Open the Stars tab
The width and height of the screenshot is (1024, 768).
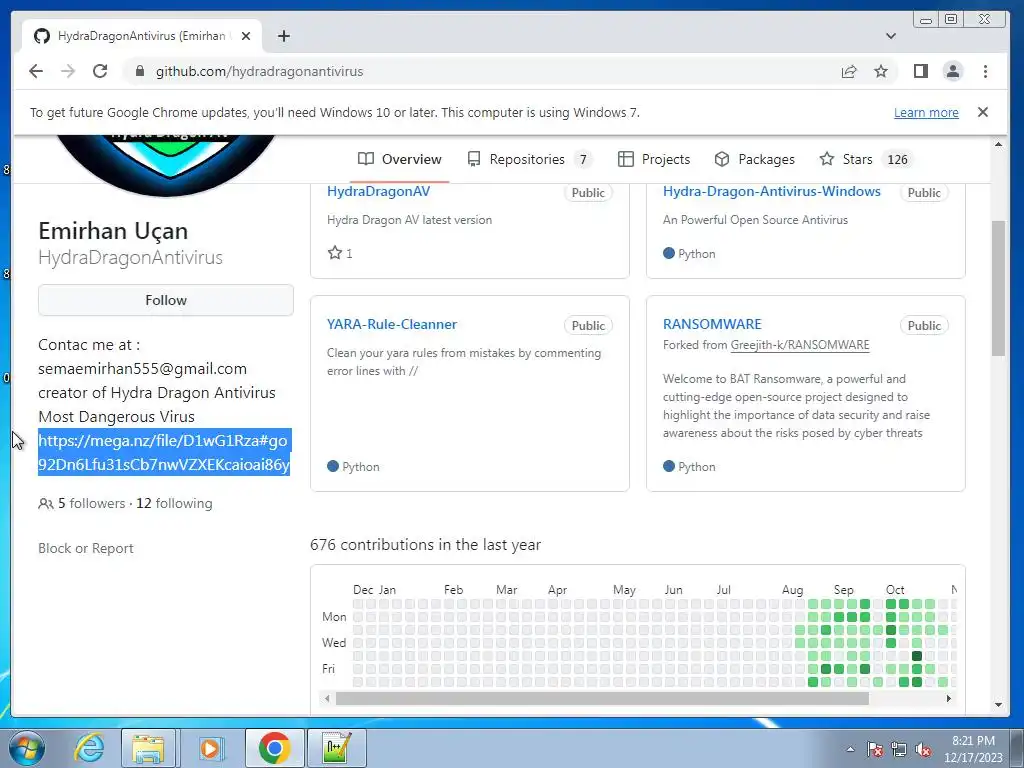tap(866, 159)
